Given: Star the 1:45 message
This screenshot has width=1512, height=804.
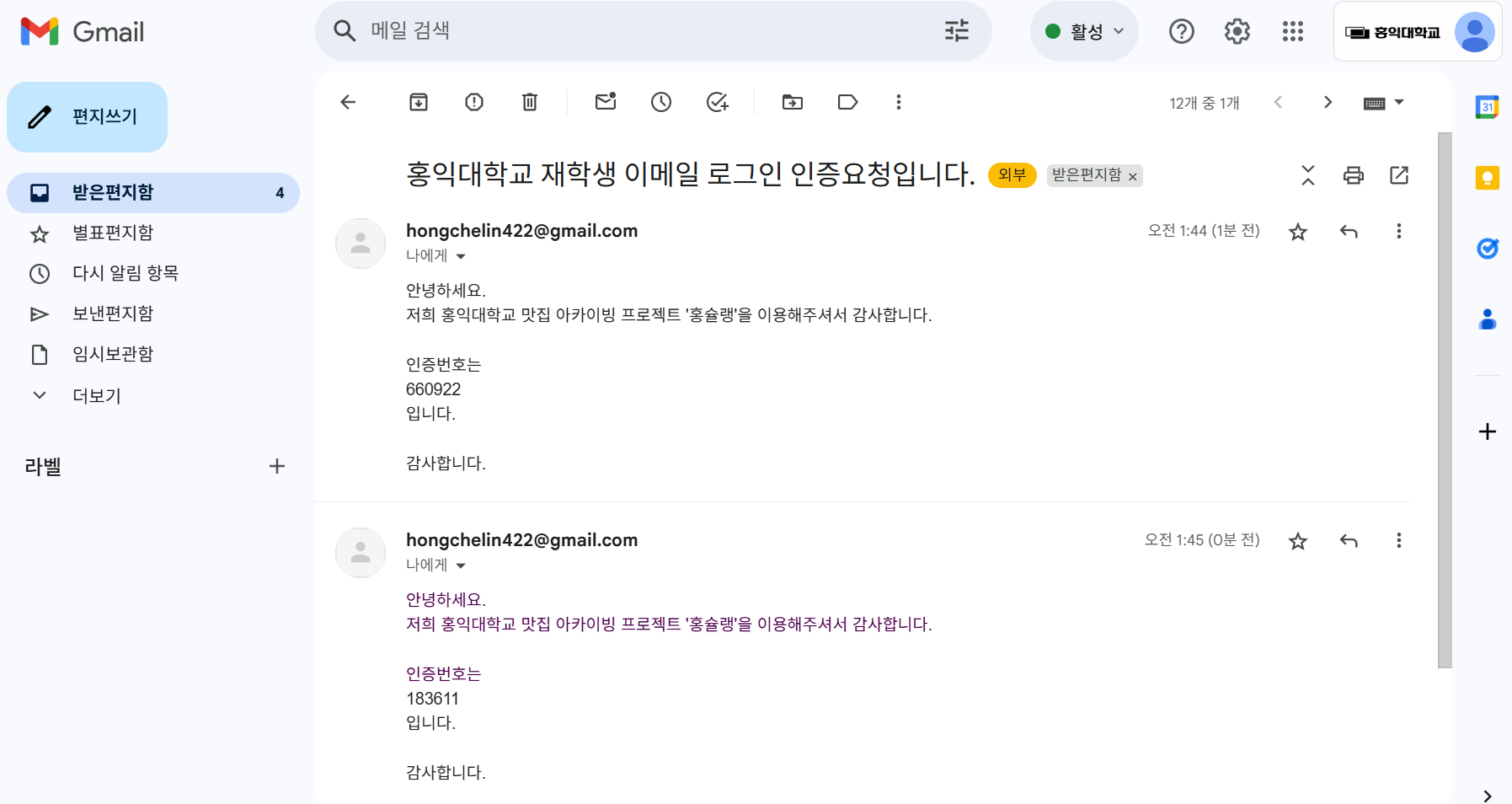Looking at the screenshot, I should pos(1298,541).
